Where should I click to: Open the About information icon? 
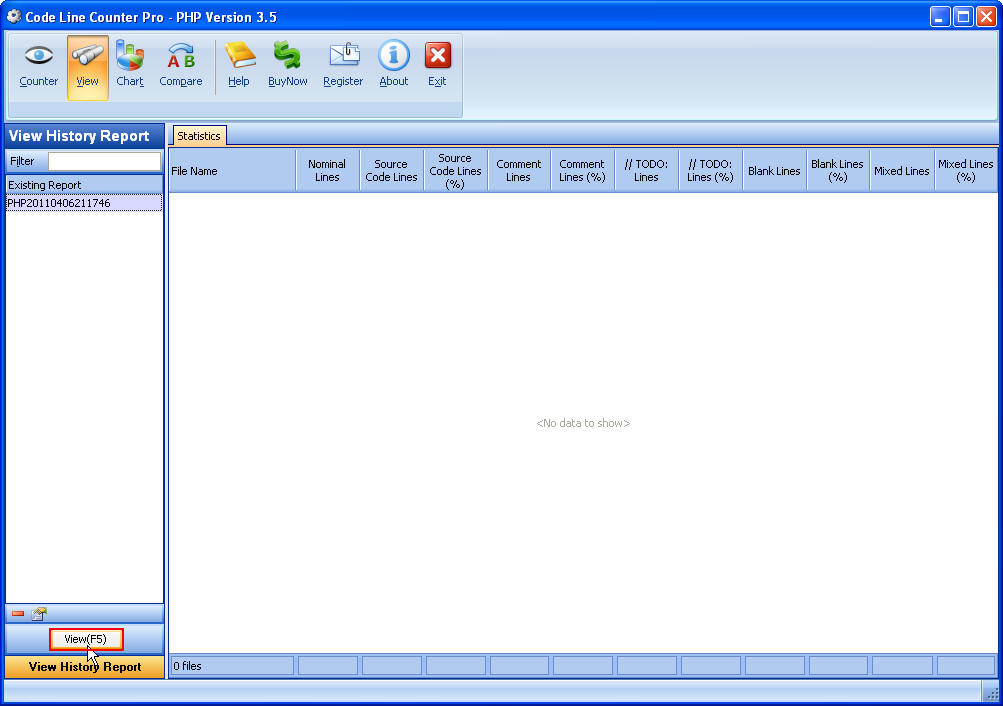point(393,65)
